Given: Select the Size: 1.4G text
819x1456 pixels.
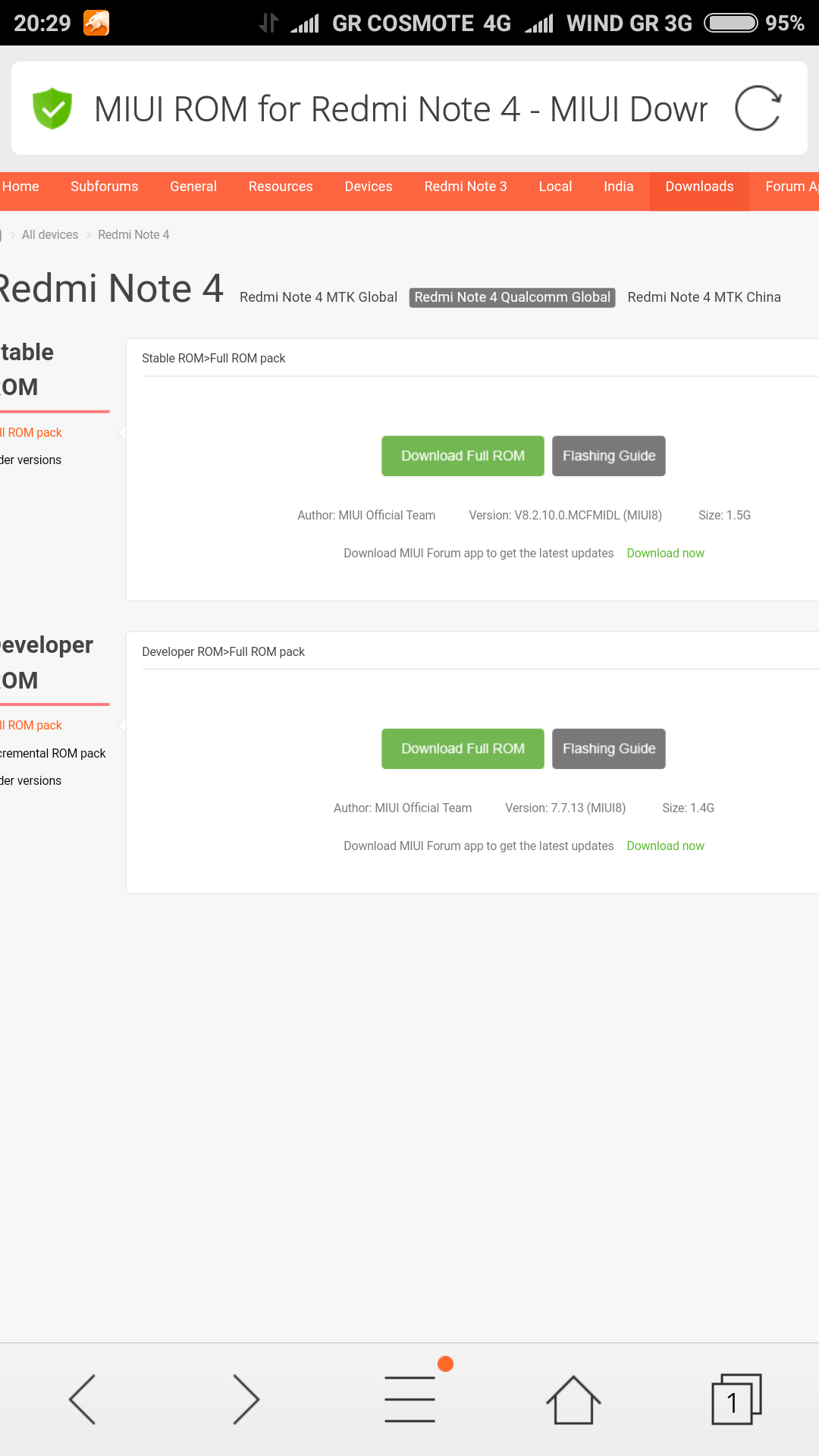Looking at the screenshot, I should point(689,808).
